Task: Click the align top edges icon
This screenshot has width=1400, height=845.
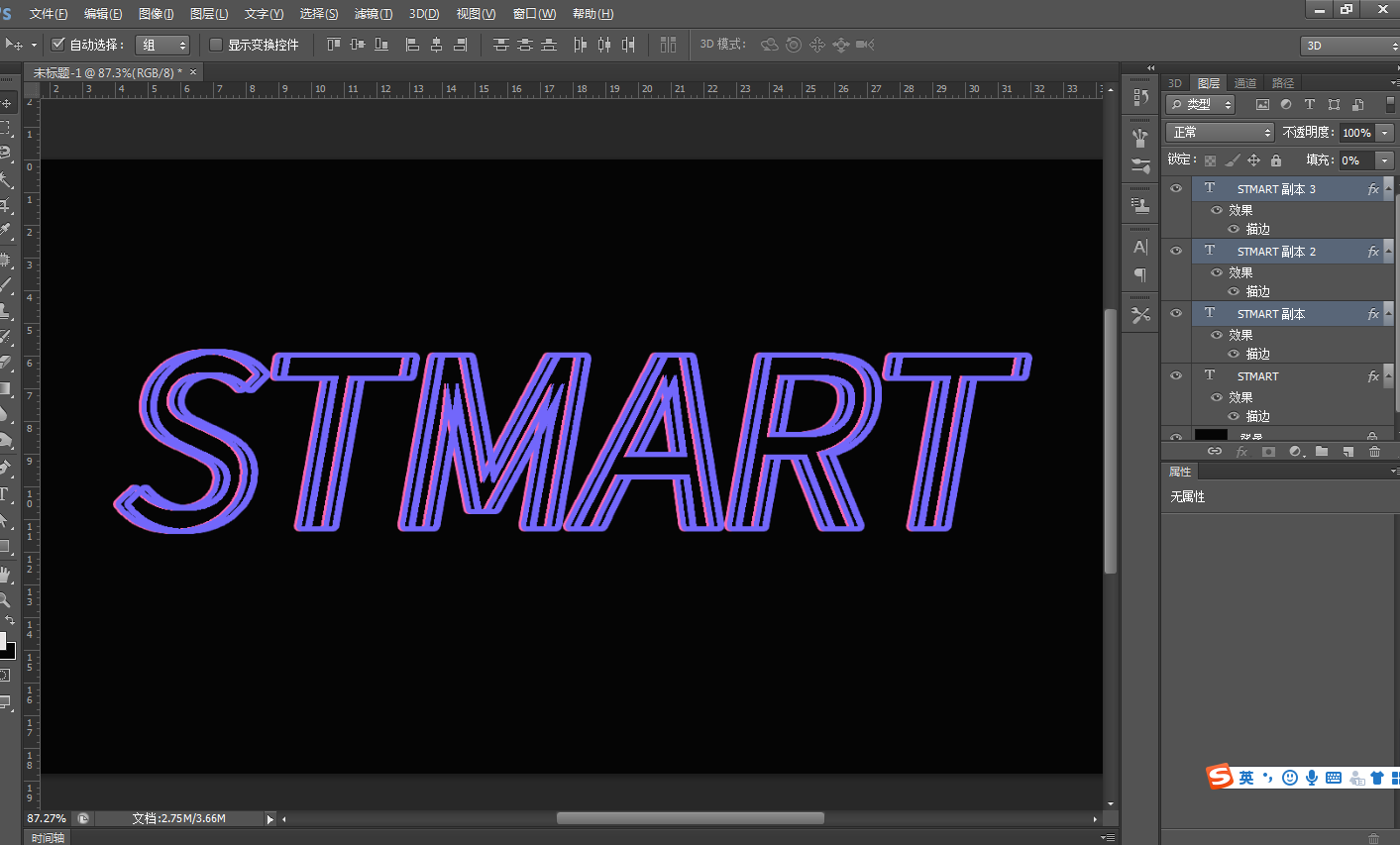Action: coord(333,45)
